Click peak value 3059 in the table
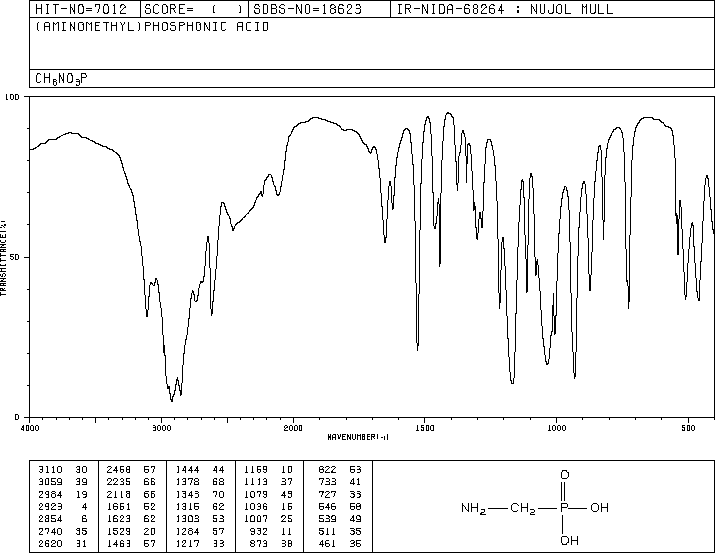Image resolution: width=715 pixels, height=553 pixels. [50, 482]
